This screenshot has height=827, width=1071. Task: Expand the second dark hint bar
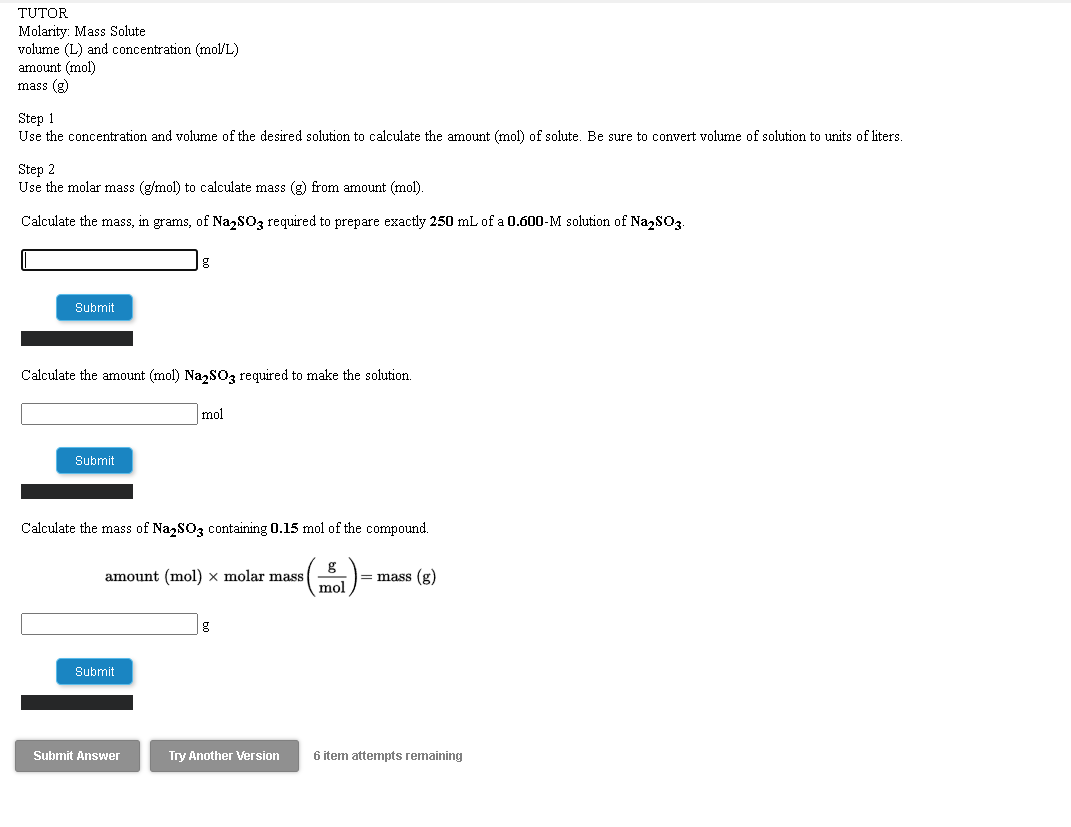coord(76,491)
